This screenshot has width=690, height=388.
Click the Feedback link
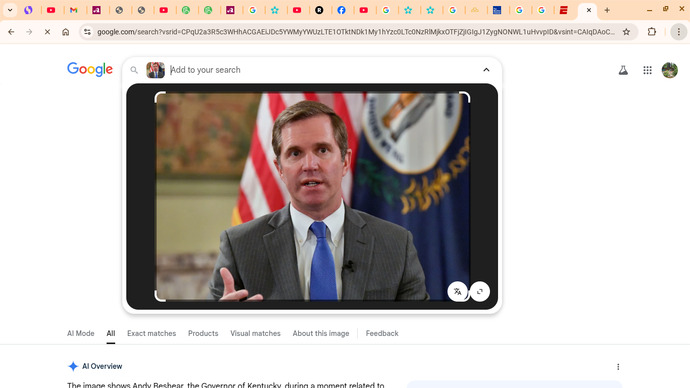pos(382,333)
